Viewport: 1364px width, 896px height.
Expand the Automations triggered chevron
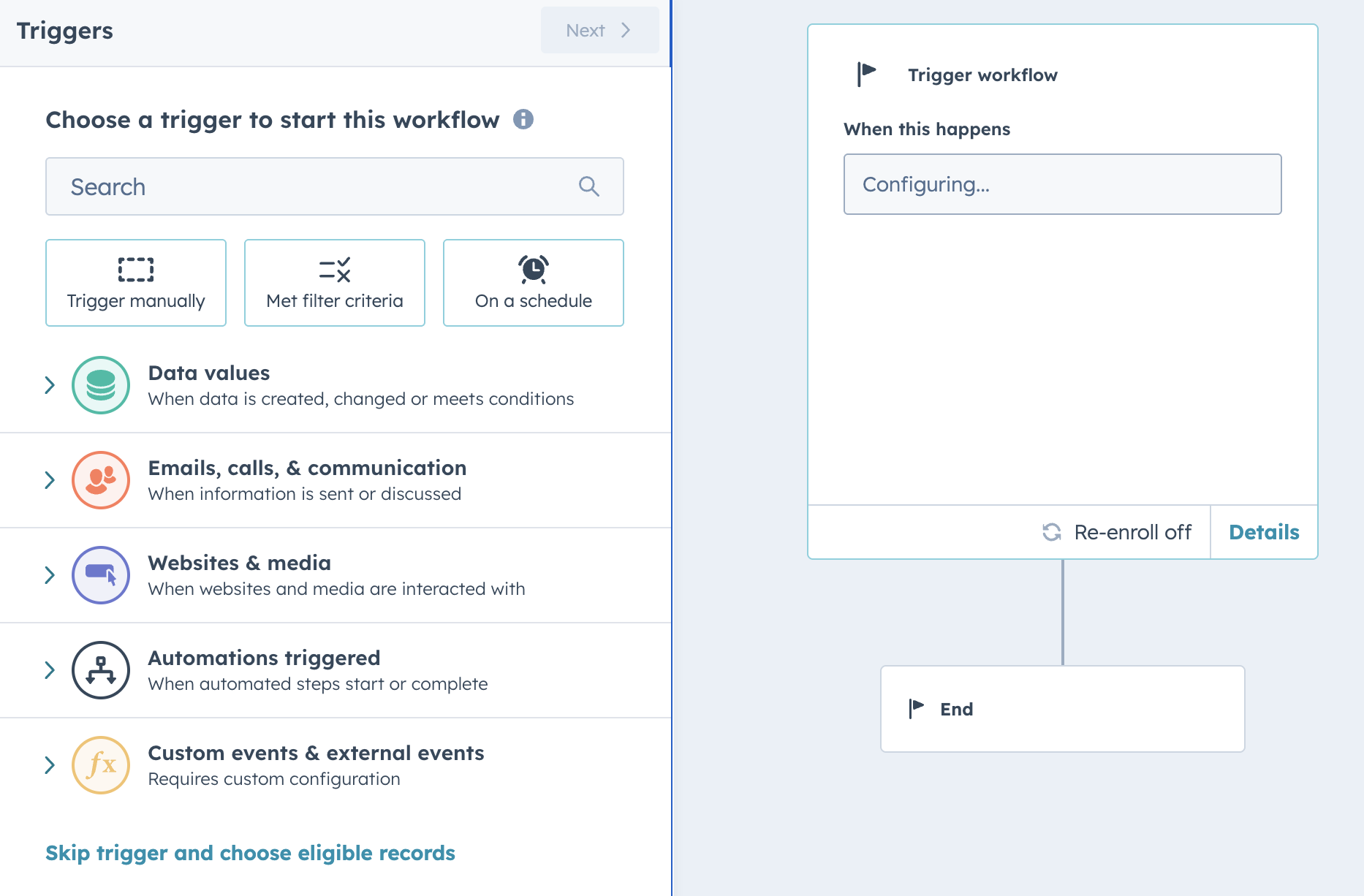50,670
